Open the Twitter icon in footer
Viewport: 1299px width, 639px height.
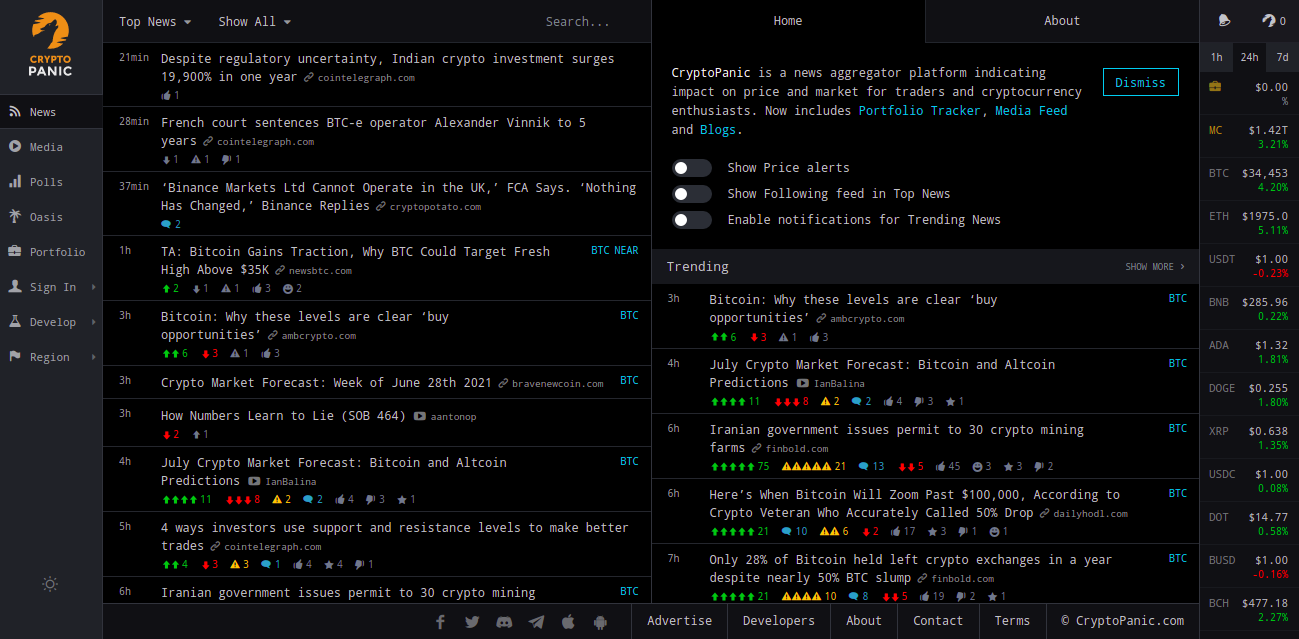pyautogui.click(x=472, y=621)
